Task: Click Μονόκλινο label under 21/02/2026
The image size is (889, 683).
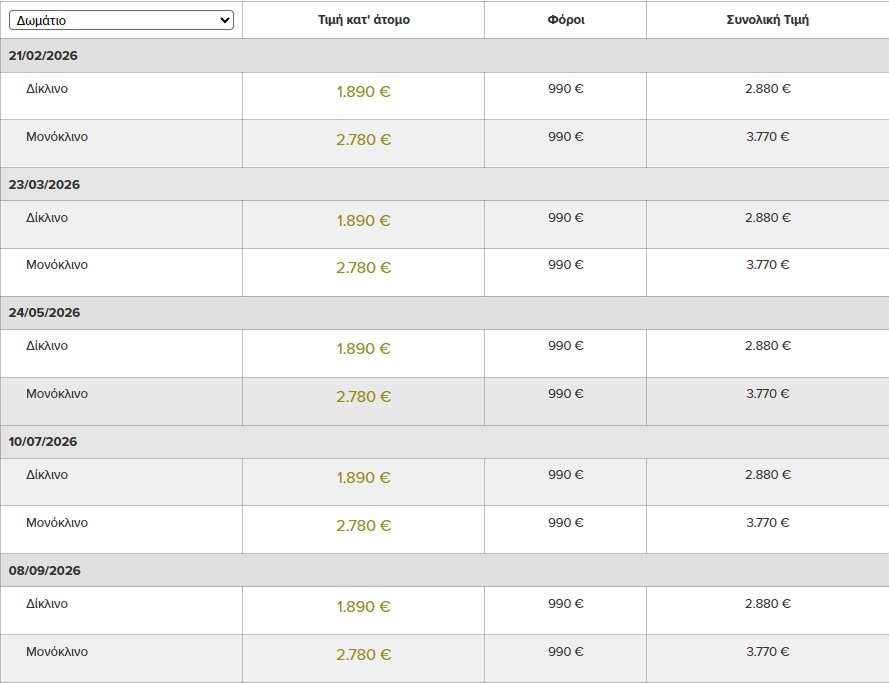Action: 57,137
